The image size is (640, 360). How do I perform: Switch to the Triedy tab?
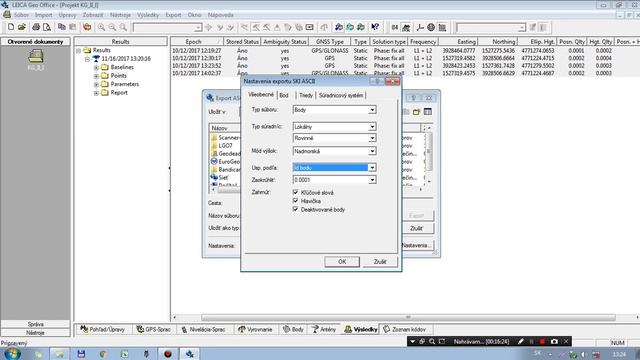[x=306, y=95]
